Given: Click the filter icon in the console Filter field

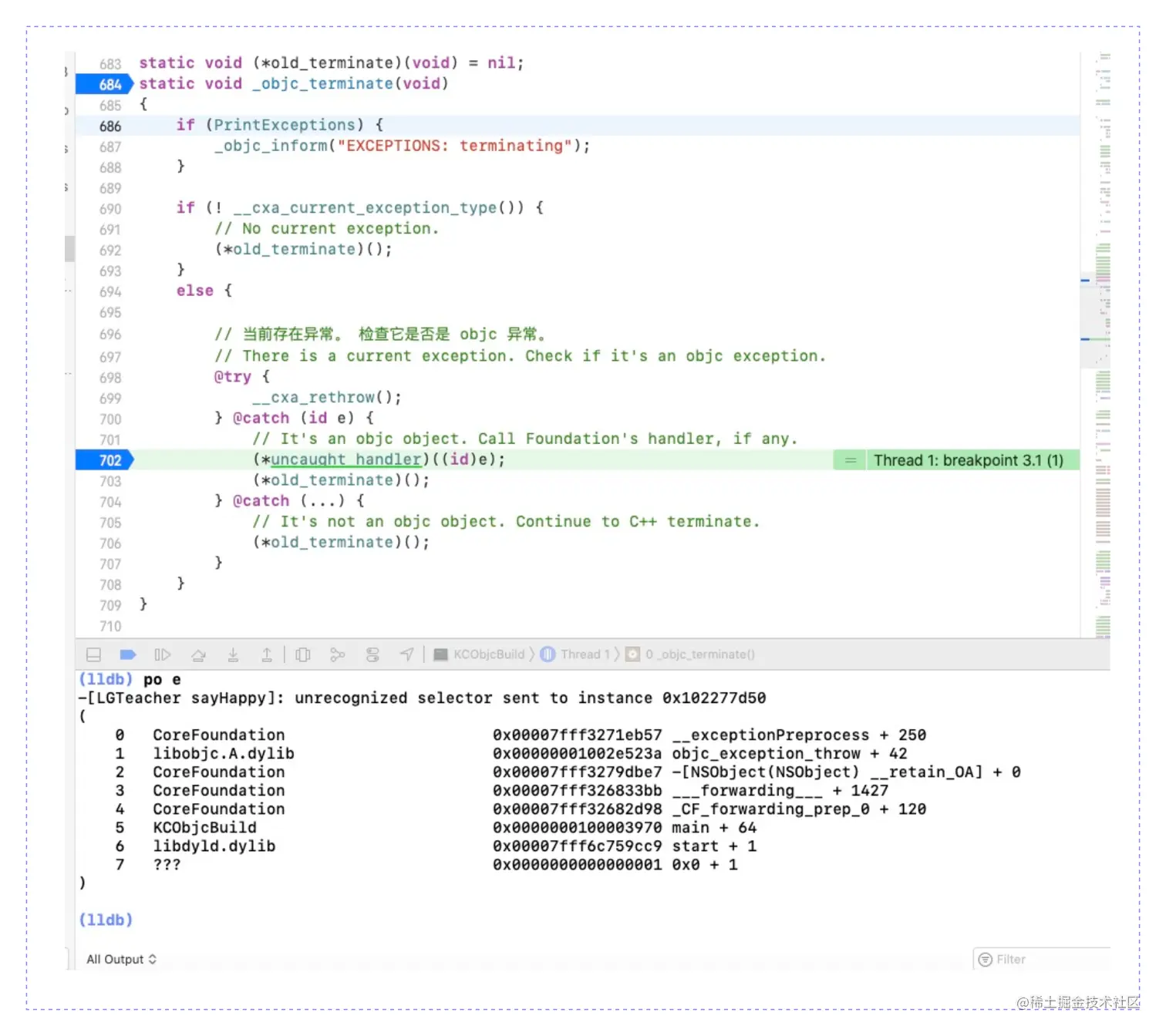Looking at the screenshot, I should [985, 959].
